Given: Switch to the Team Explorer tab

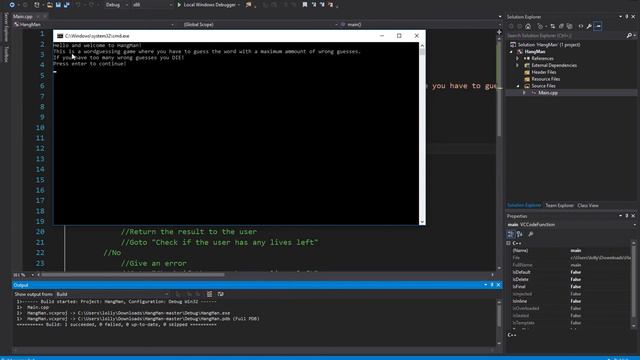Looking at the screenshot, I should click(559, 205).
